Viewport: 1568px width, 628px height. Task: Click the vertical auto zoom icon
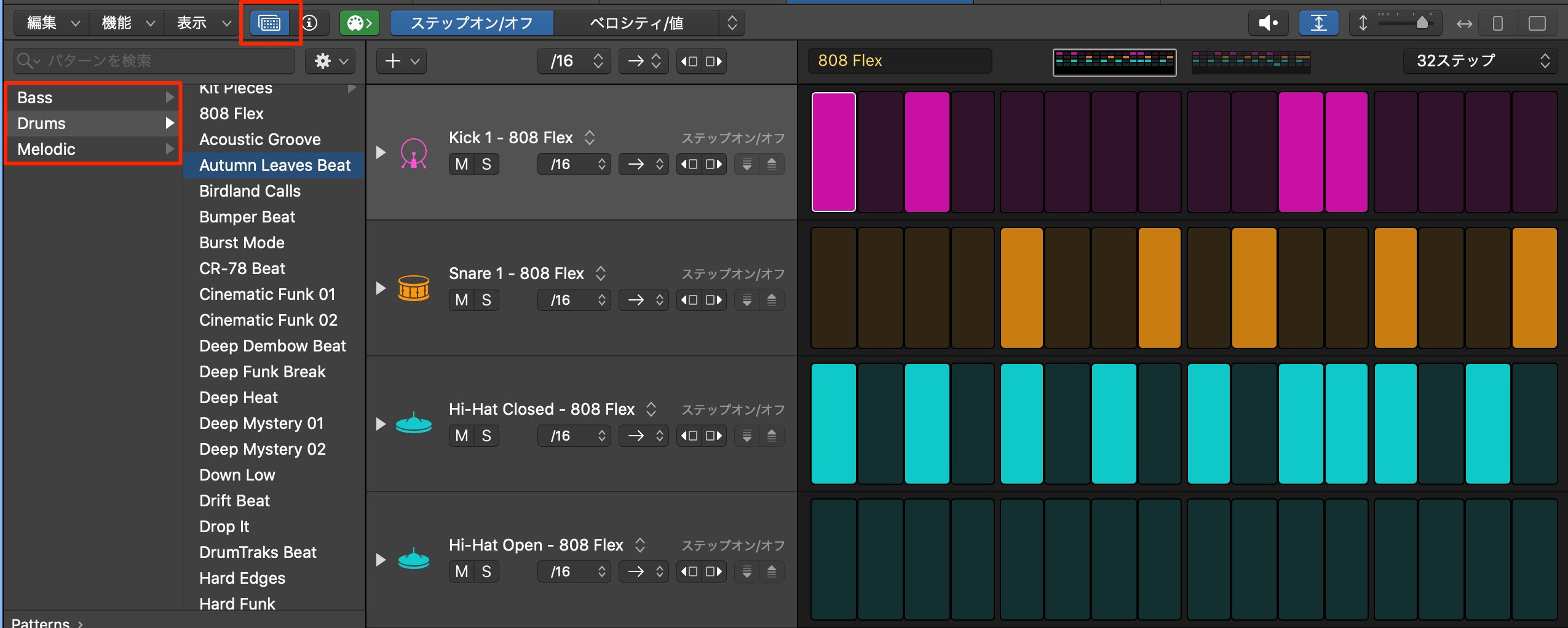tap(1318, 23)
